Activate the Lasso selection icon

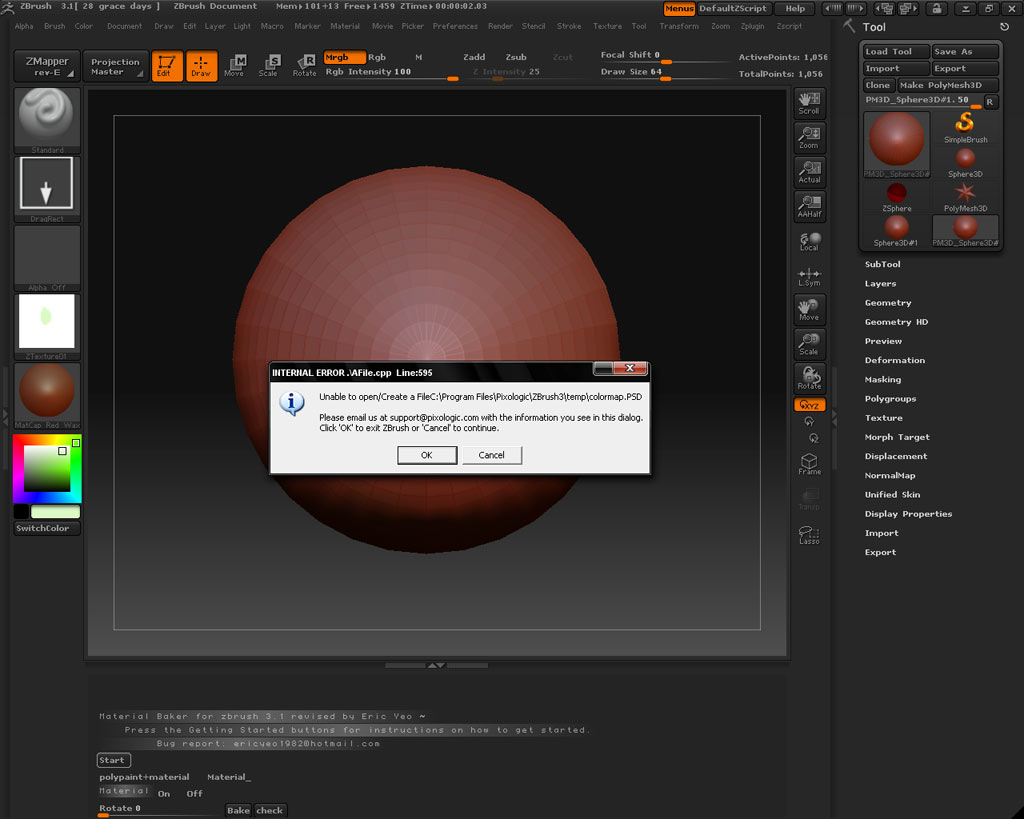click(809, 535)
